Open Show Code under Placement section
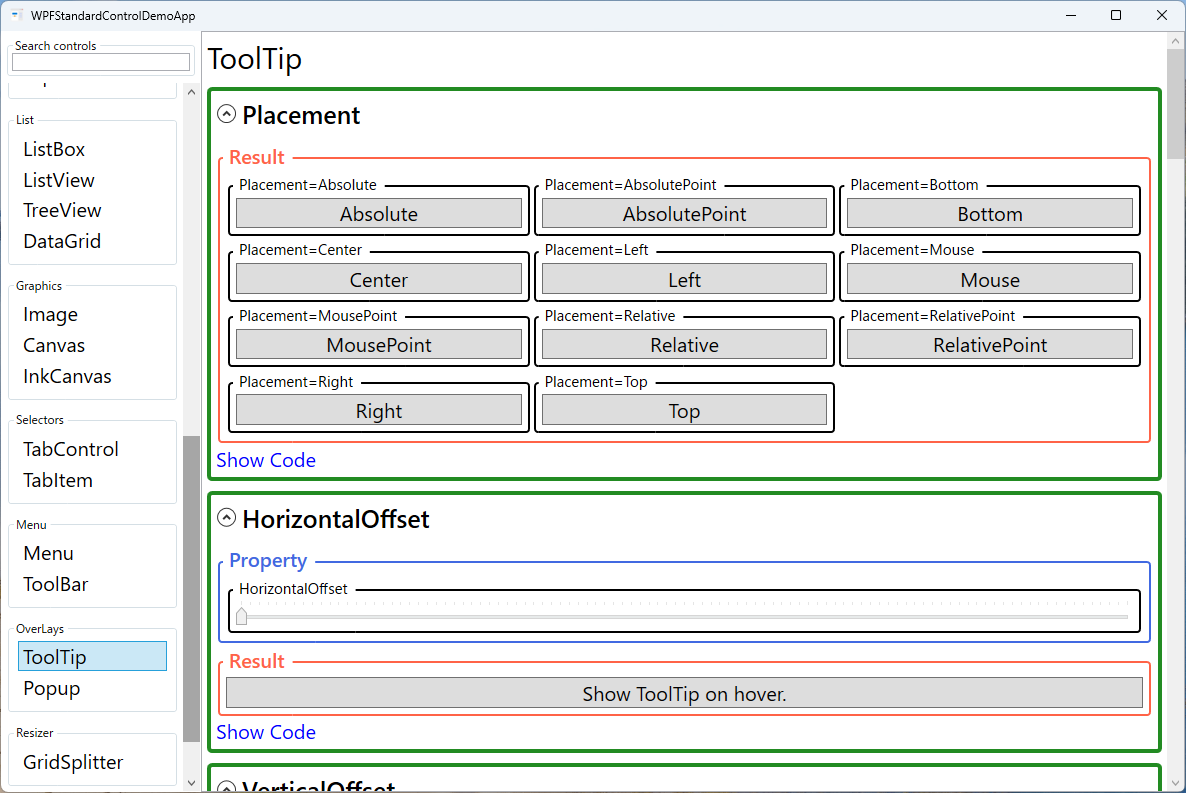 click(266, 460)
